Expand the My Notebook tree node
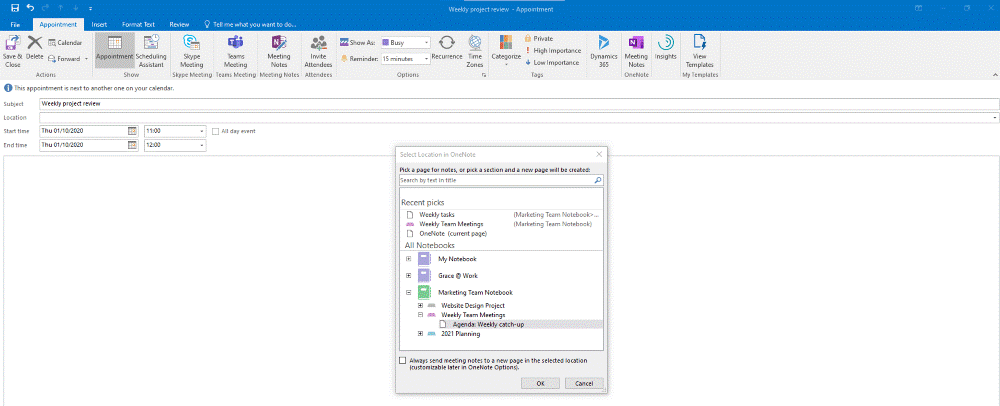 (409, 258)
